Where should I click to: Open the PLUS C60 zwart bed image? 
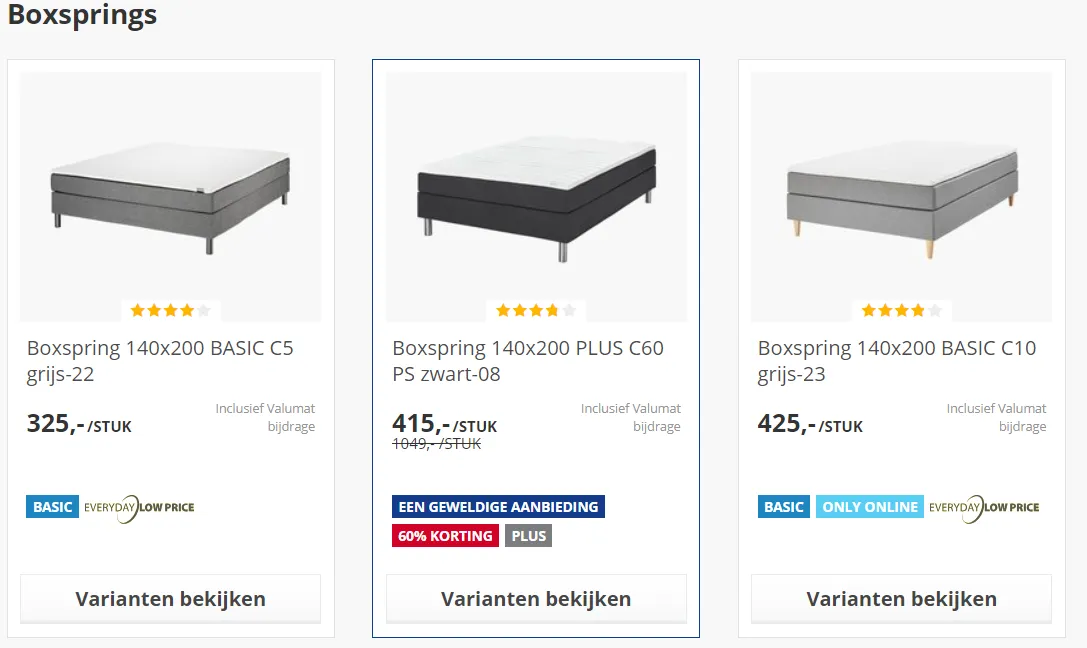[536, 197]
